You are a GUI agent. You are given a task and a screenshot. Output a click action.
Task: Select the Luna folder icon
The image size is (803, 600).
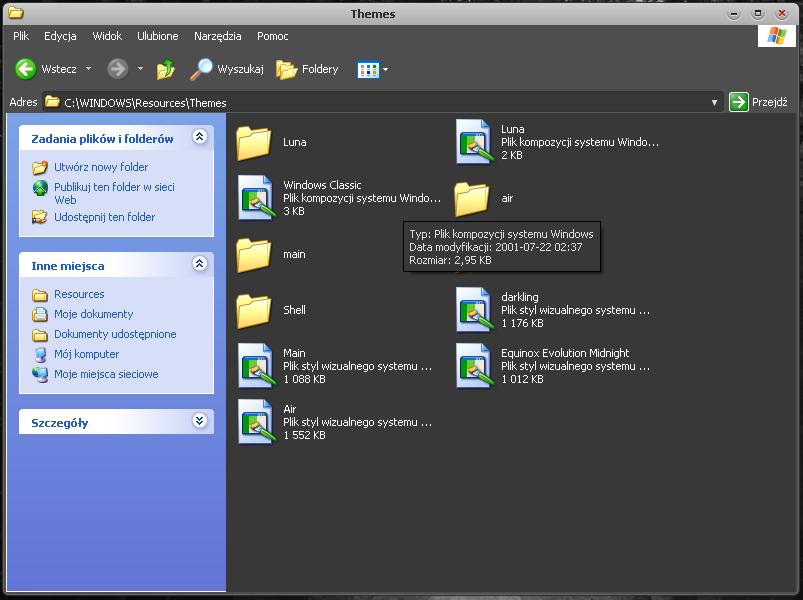pos(253,143)
